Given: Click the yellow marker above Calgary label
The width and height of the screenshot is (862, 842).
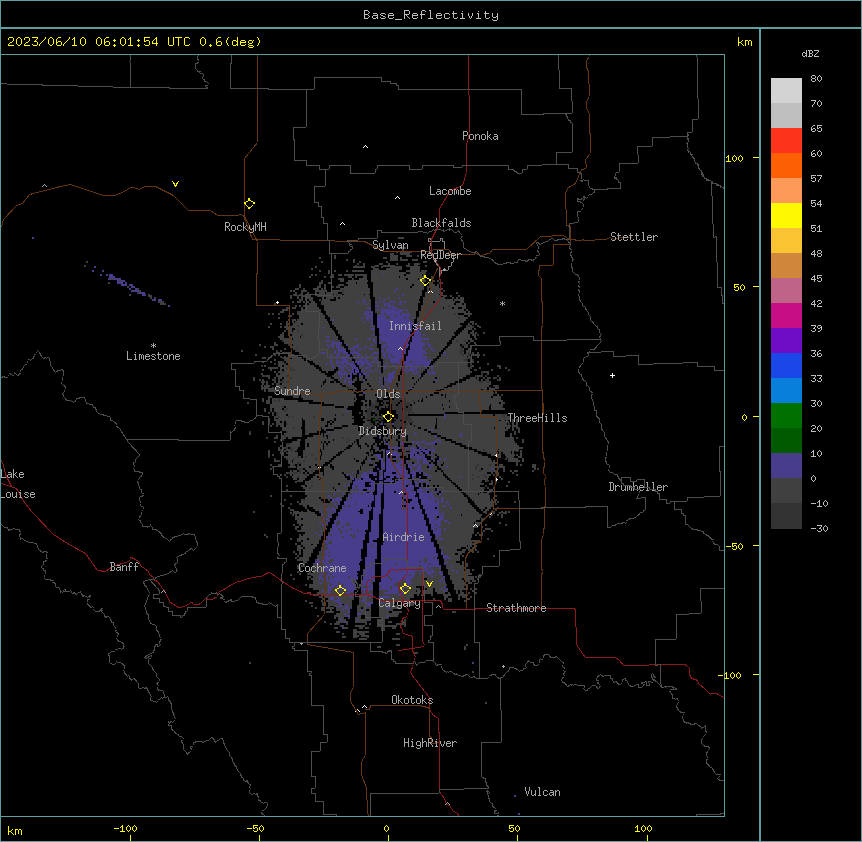Looking at the screenshot, I should tap(405, 589).
